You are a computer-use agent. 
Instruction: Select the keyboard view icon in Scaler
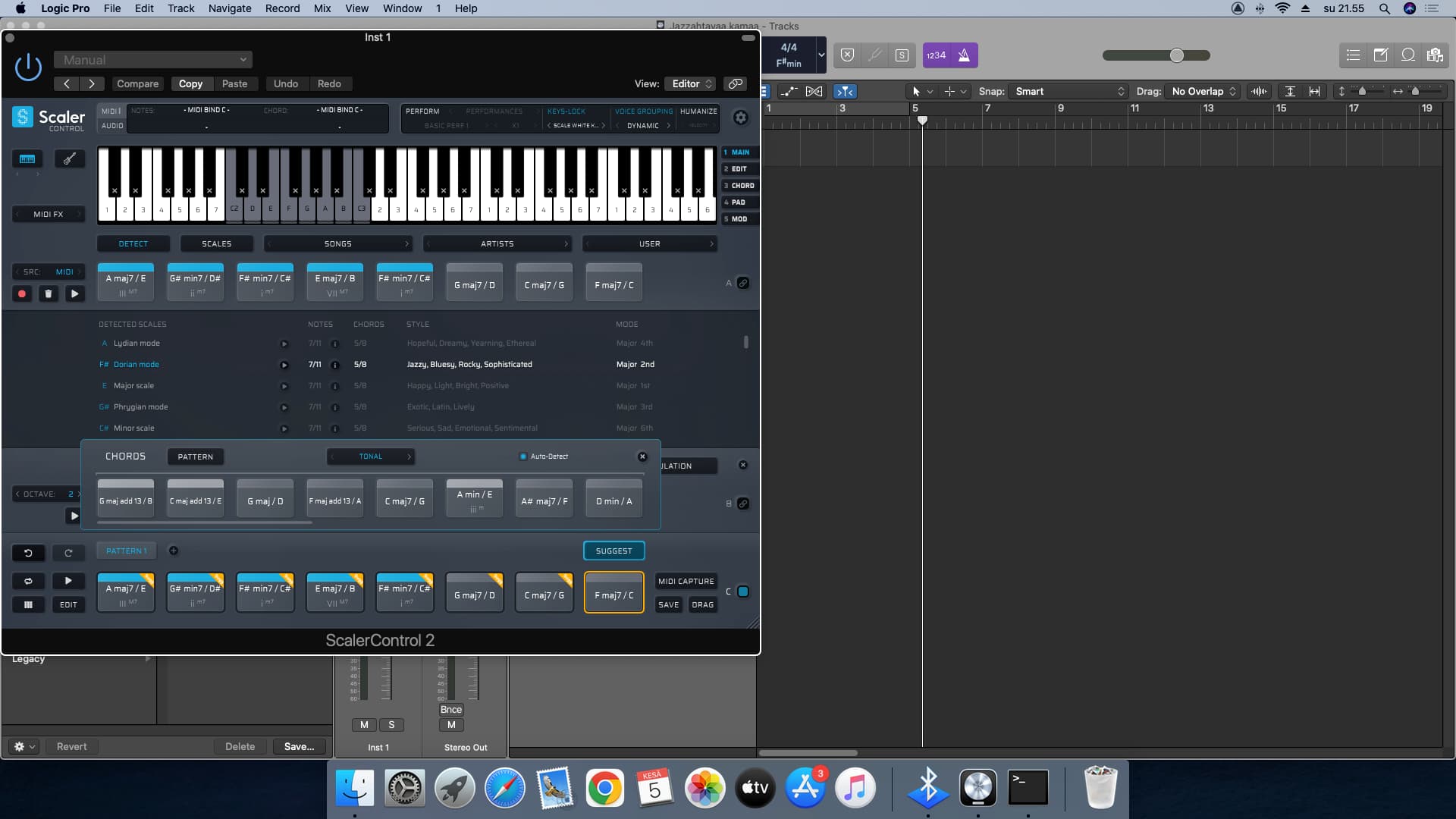click(27, 158)
